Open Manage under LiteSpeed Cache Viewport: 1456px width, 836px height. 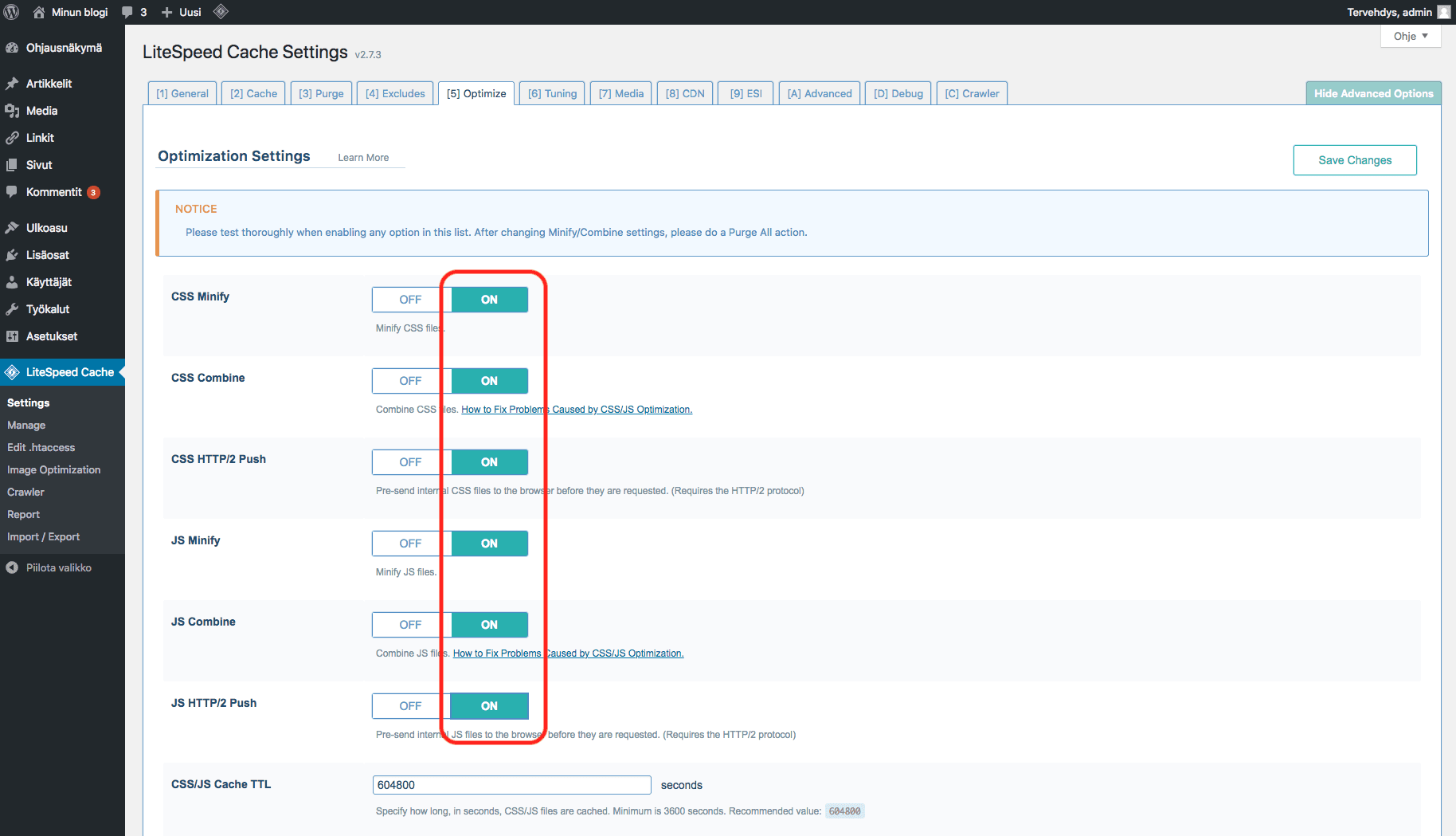(26, 426)
